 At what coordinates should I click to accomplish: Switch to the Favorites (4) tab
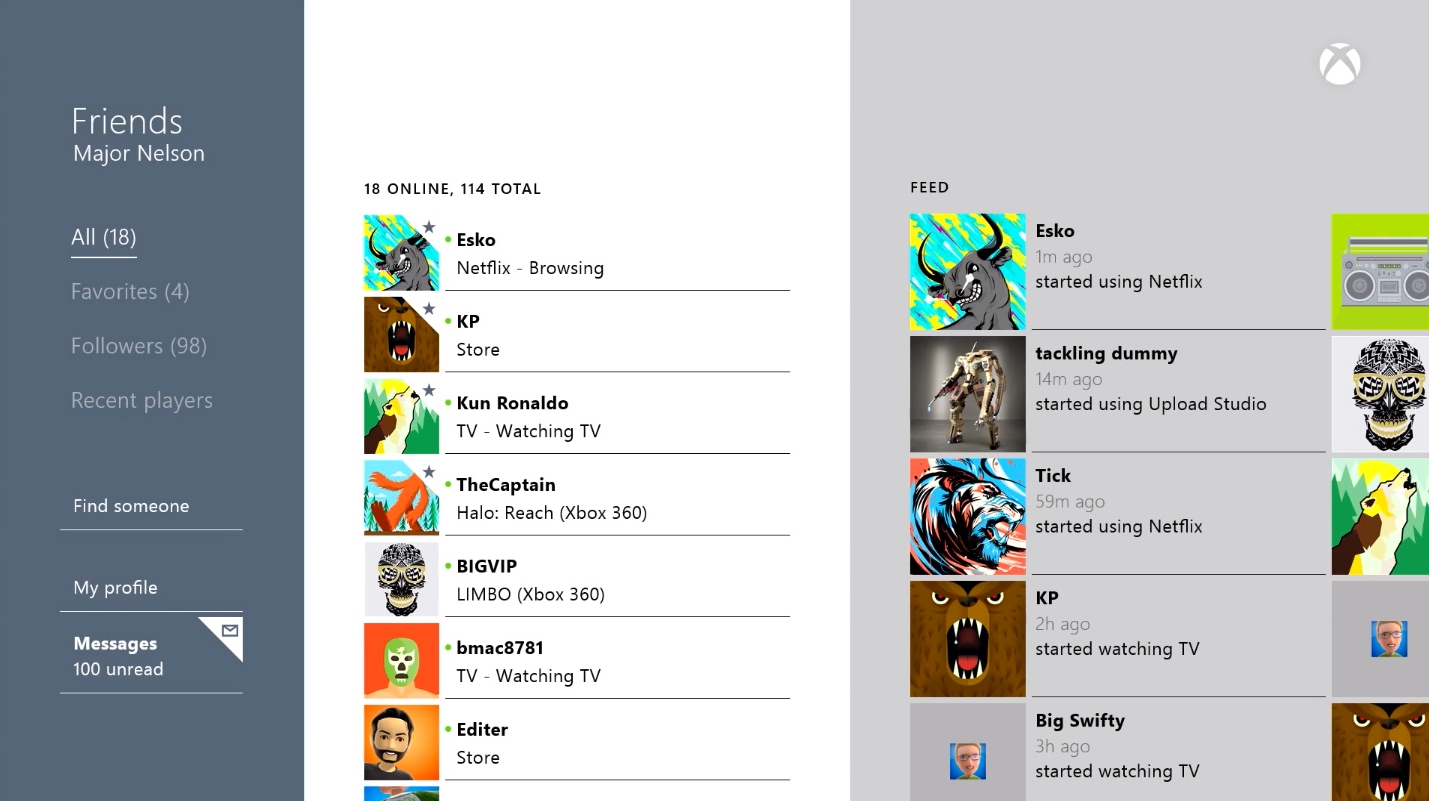coord(130,291)
